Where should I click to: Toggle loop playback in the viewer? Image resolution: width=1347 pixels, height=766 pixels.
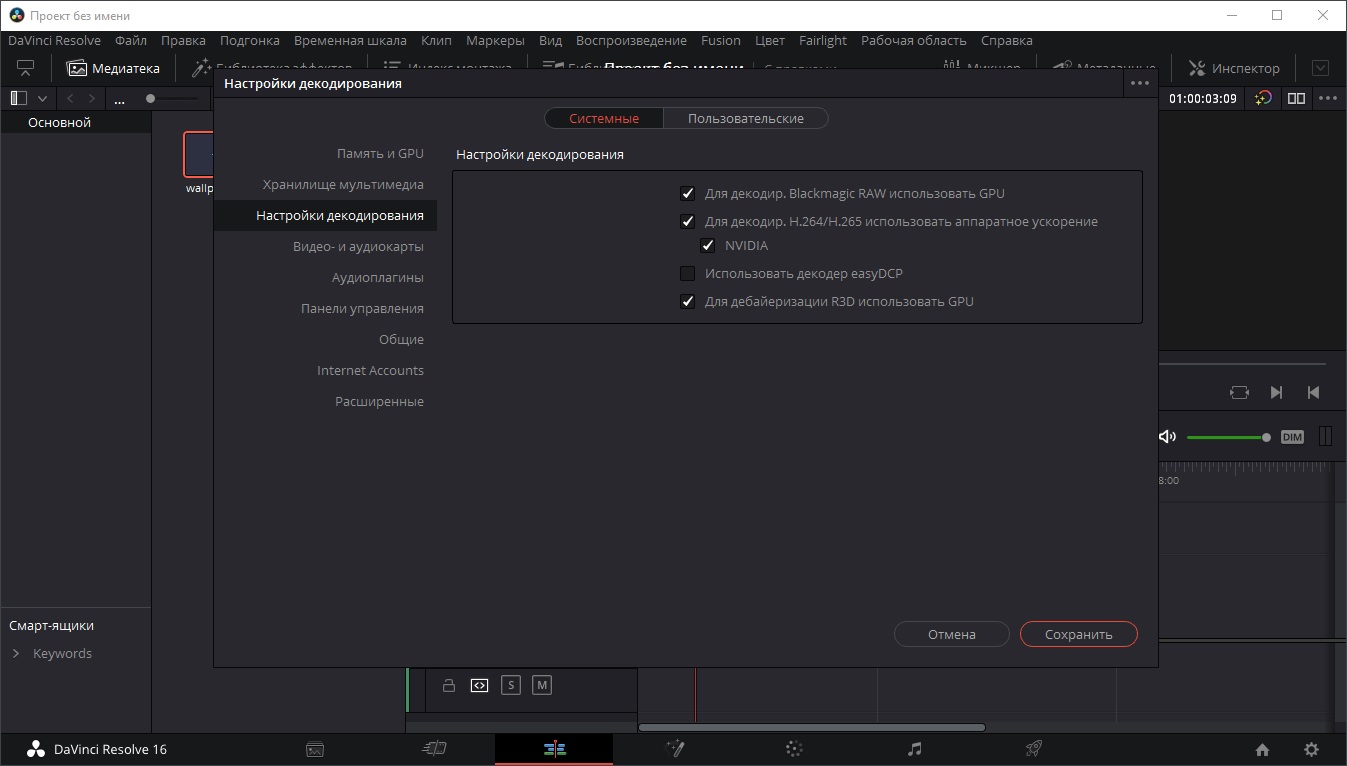(x=1239, y=392)
